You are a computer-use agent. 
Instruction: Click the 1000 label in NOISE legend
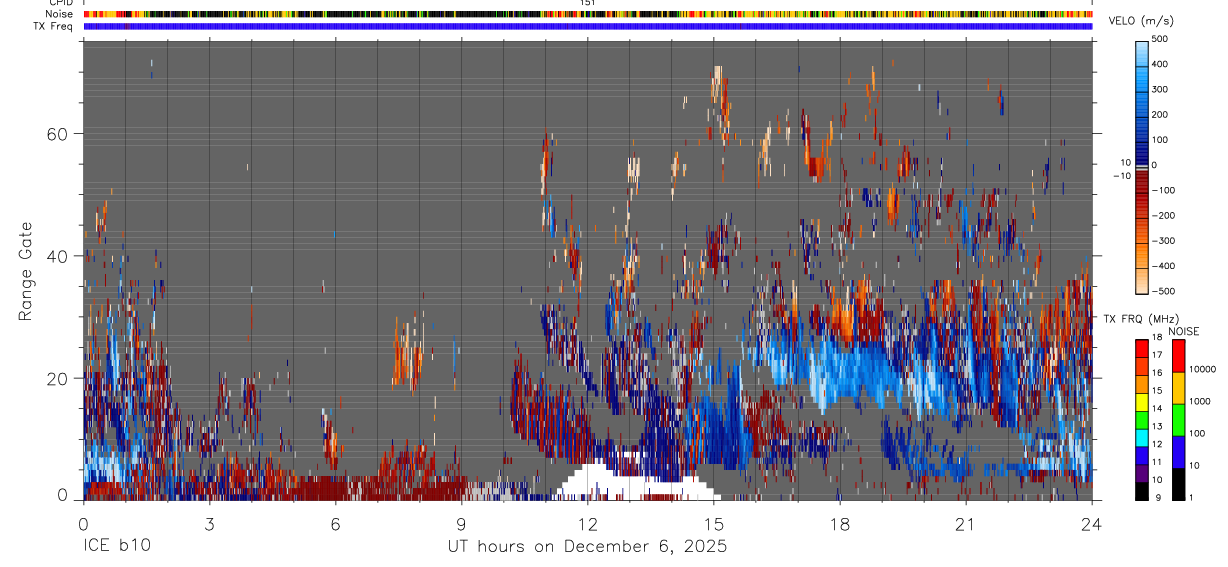pyautogui.click(x=1198, y=401)
